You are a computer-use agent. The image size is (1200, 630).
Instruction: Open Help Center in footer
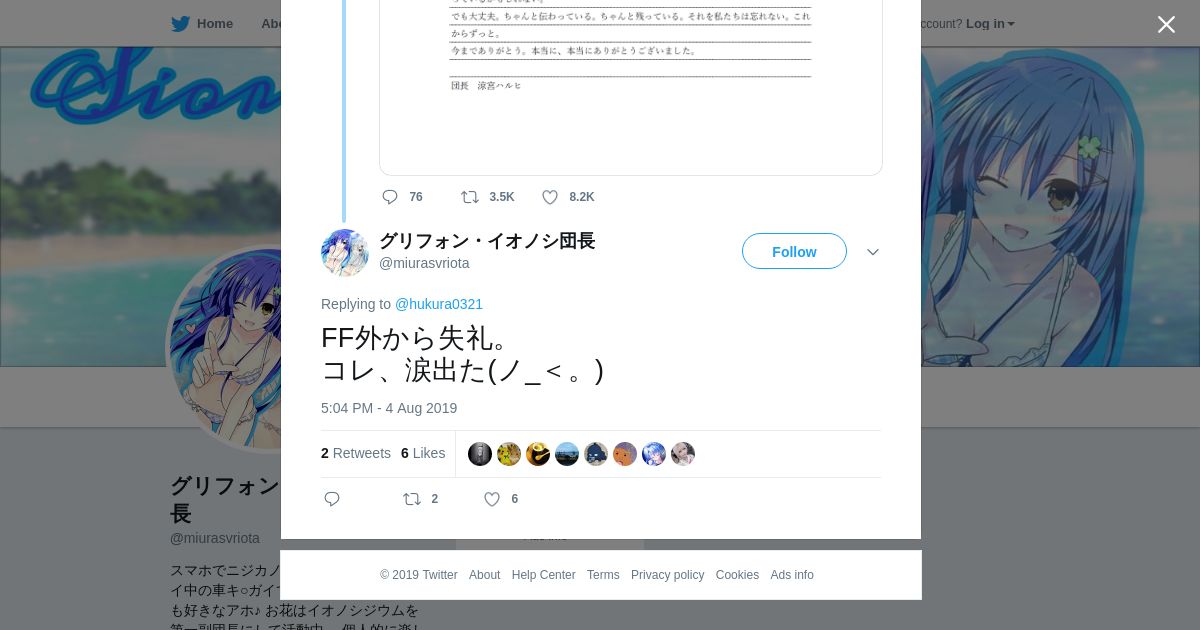(x=543, y=575)
